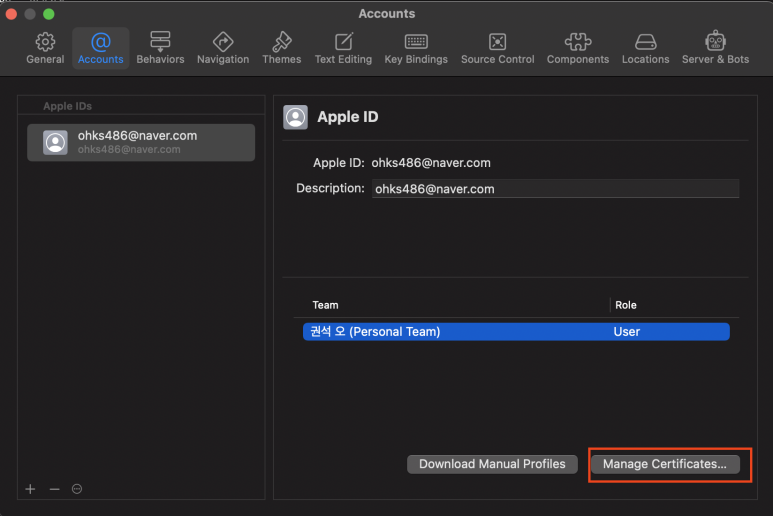773x516 pixels.
Task: Remove the selected account with minus icon
Action: coord(54,489)
